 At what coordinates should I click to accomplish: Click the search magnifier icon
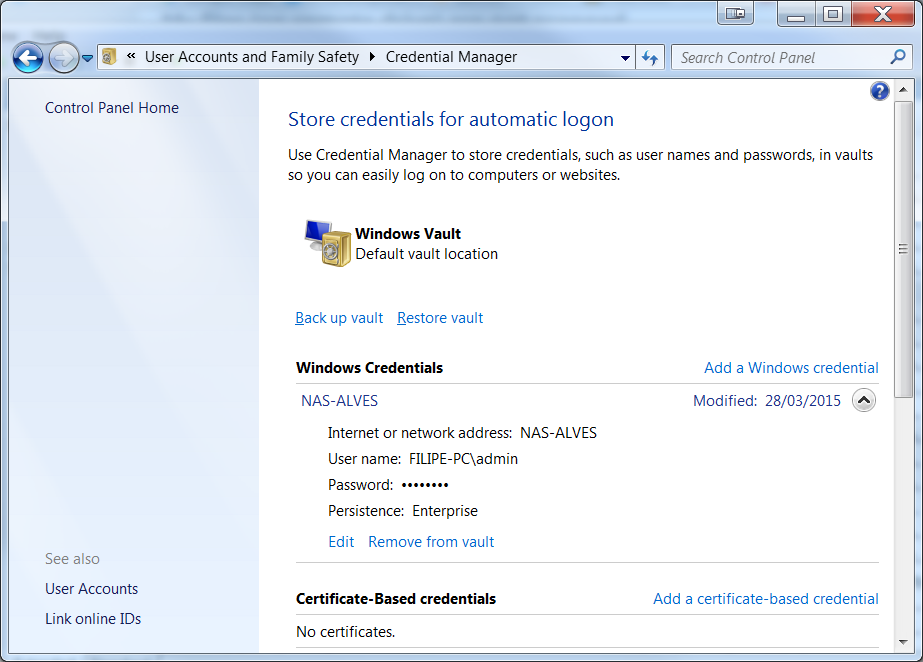(898, 57)
